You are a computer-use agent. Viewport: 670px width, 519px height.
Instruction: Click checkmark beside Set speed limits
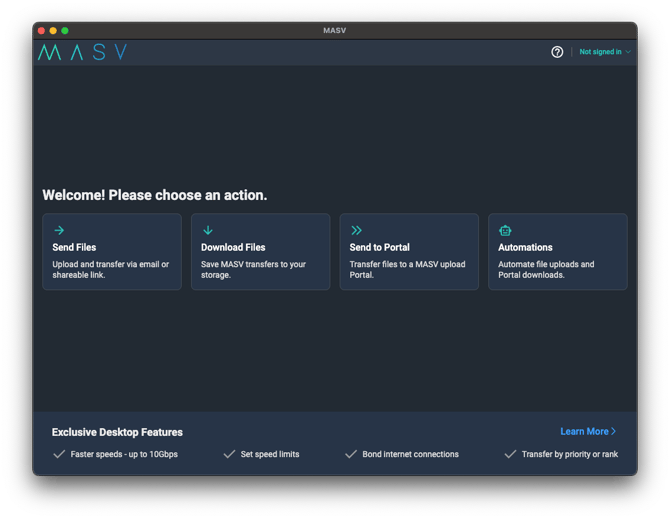point(230,454)
